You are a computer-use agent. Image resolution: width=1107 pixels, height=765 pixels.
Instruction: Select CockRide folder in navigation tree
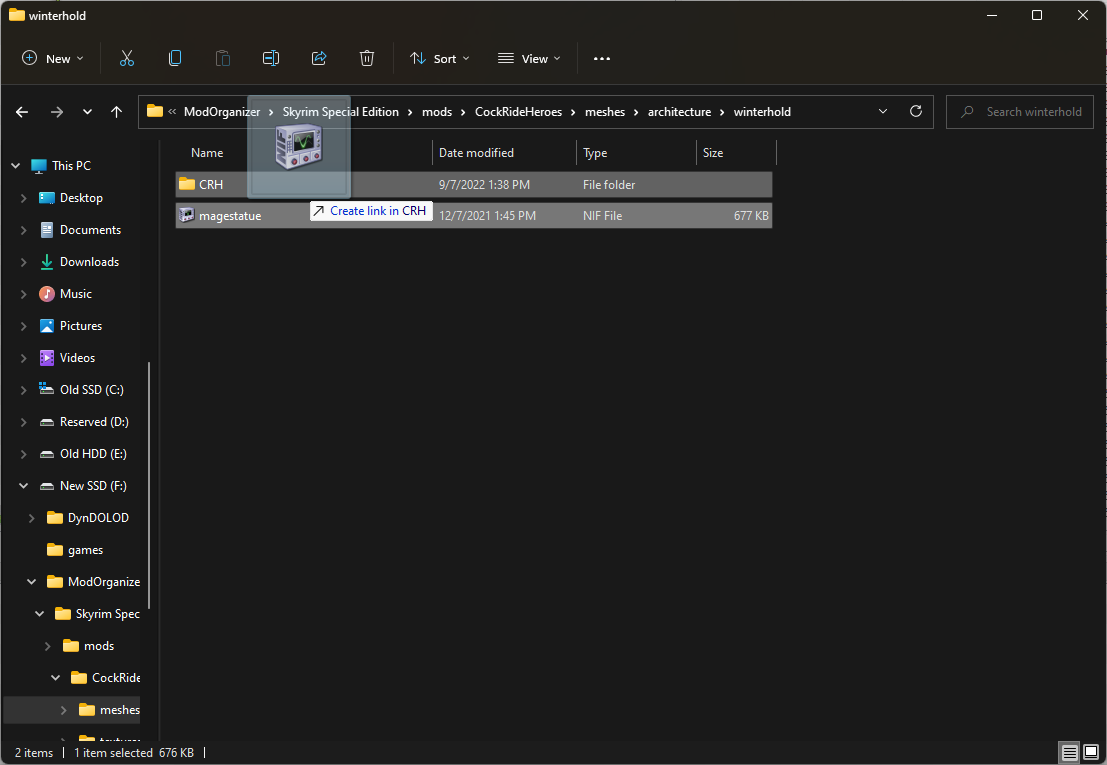(116, 677)
